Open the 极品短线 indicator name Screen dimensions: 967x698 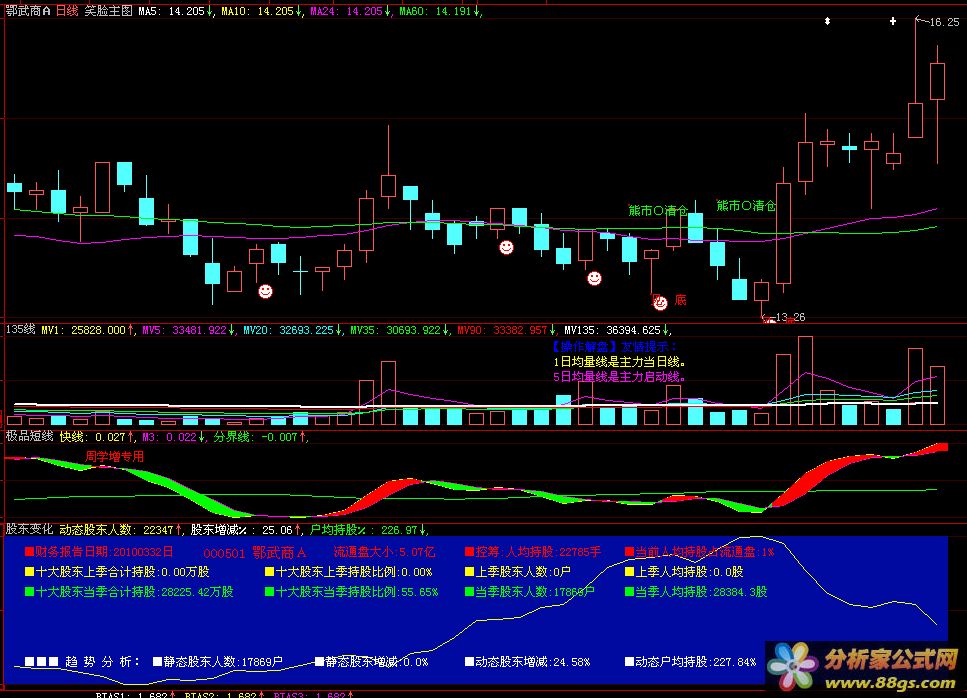[30, 437]
